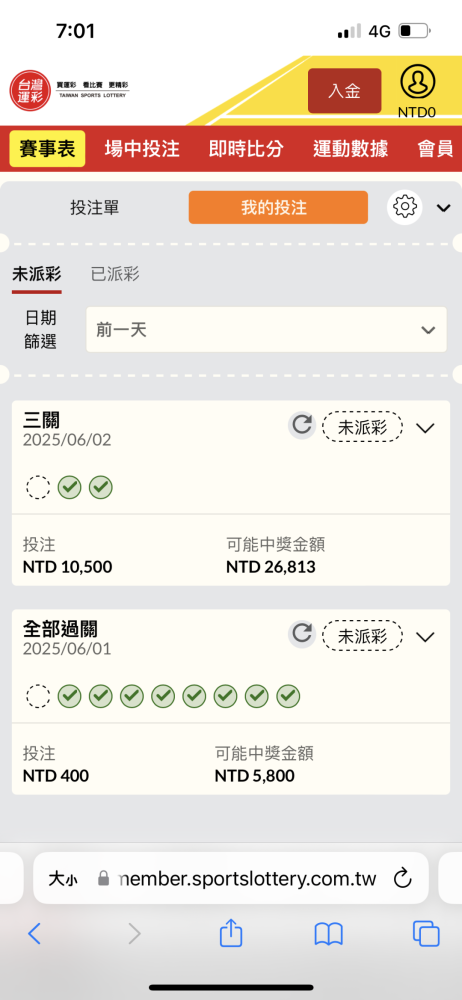Click the Taiwan Sports Lottery logo
462x1000 pixels.
click(69, 89)
